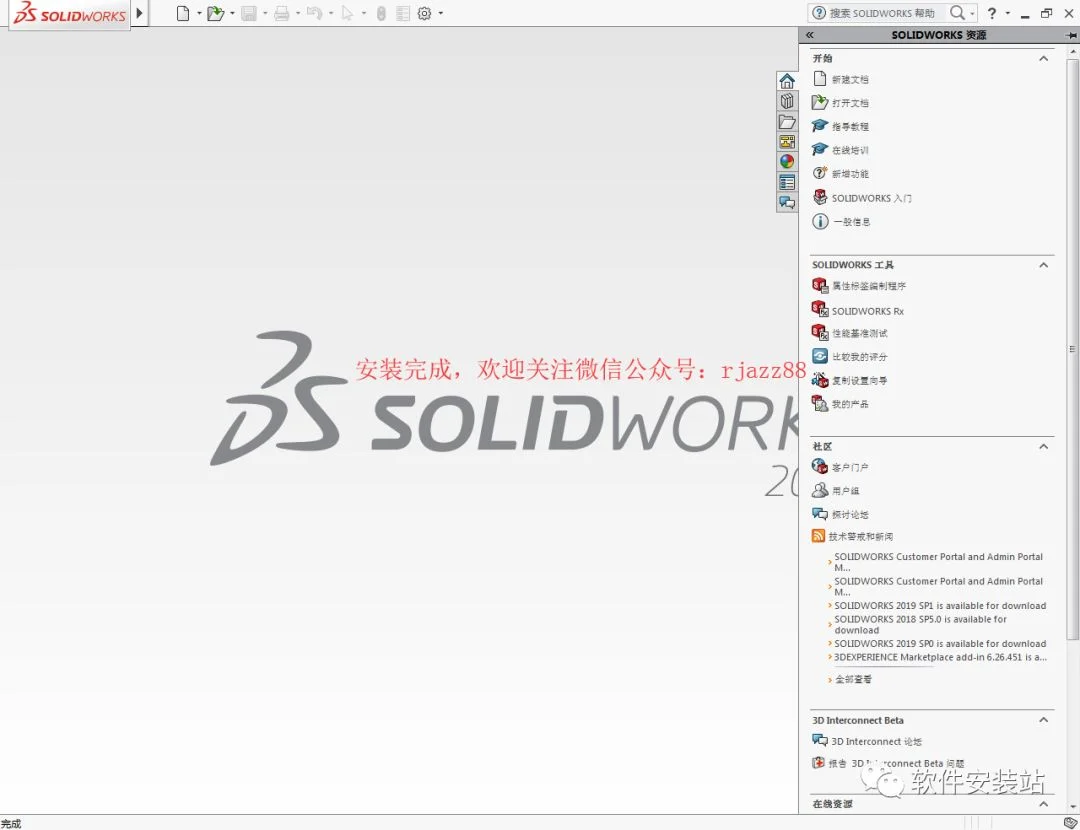The width and height of the screenshot is (1080, 830).
Task: Open the Open file dropdown arrow
Action: click(x=232, y=13)
